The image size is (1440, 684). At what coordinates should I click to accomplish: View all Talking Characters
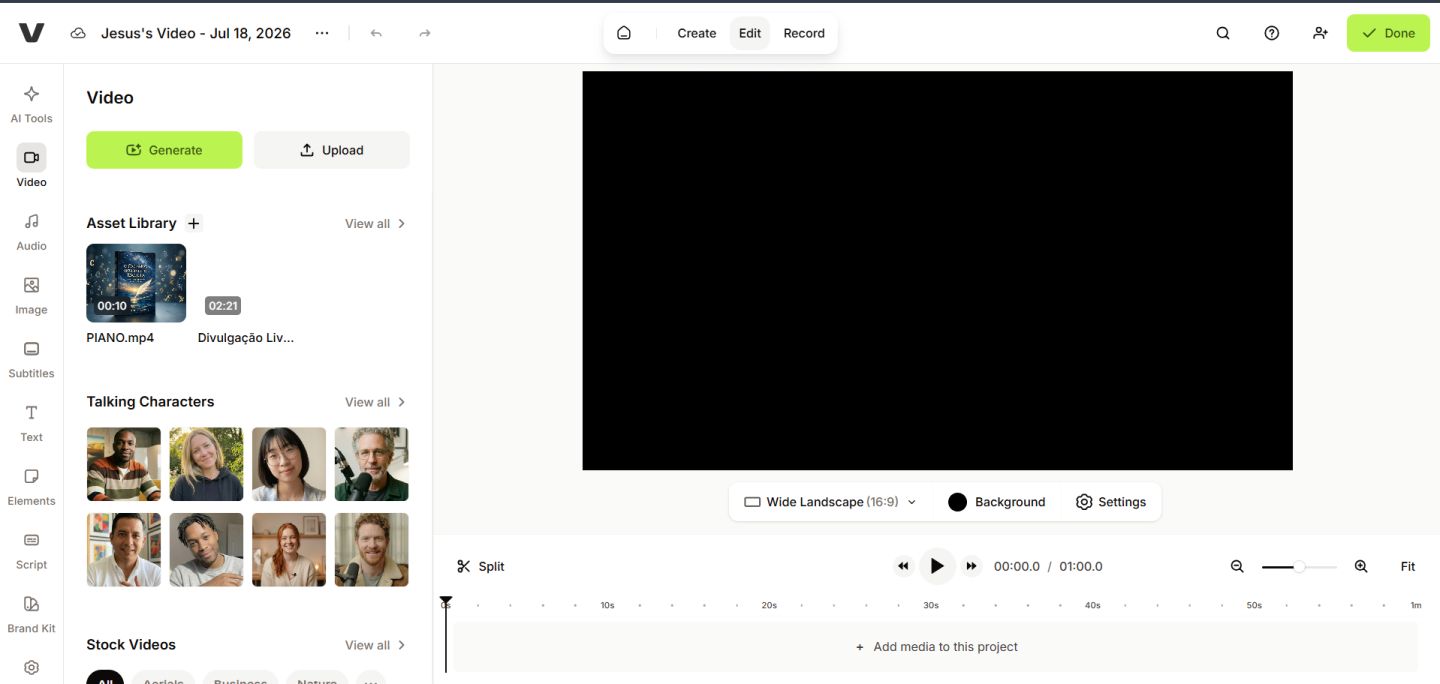[x=375, y=402]
